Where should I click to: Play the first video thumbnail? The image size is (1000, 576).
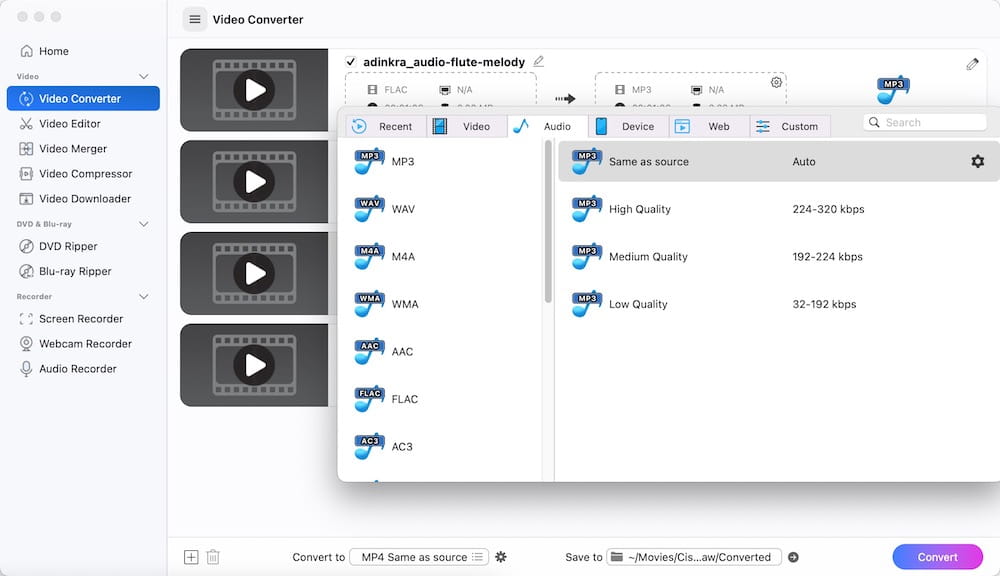click(x=254, y=90)
